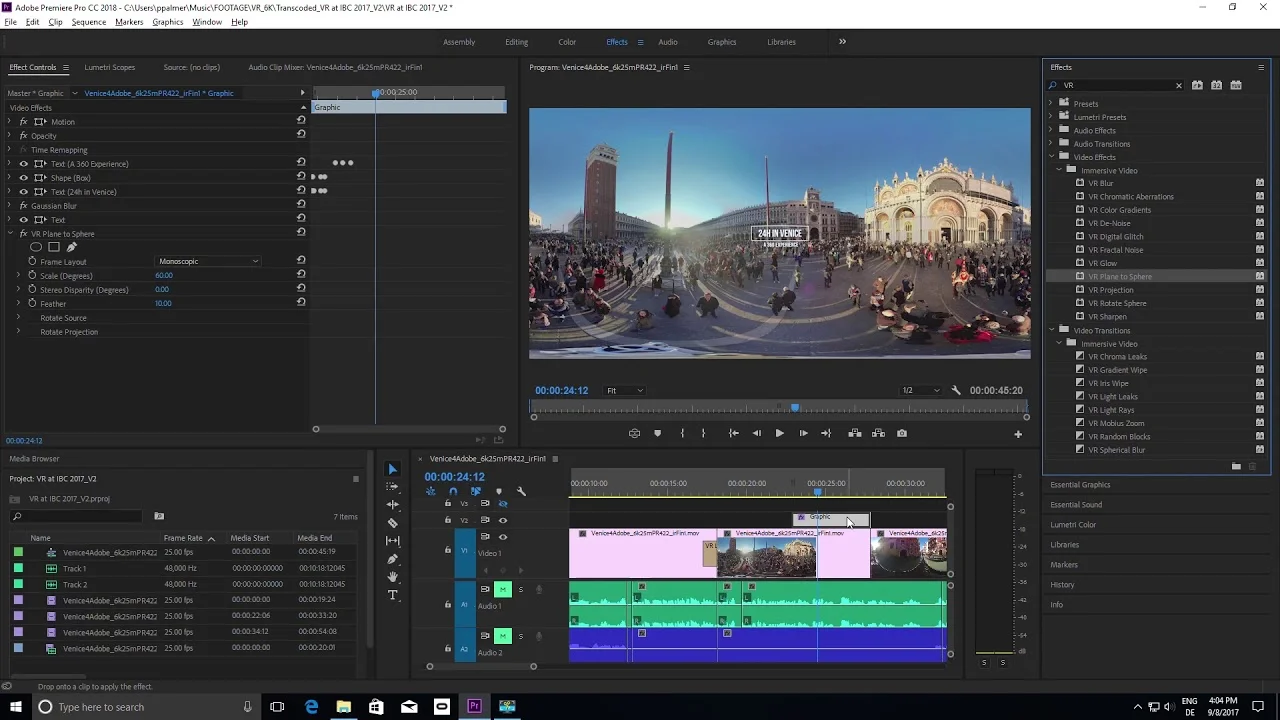Image resolution: width=1280 pixels, height=720 pixels.
Task: Select the Type tool
Action: click(x=393, y=593)
